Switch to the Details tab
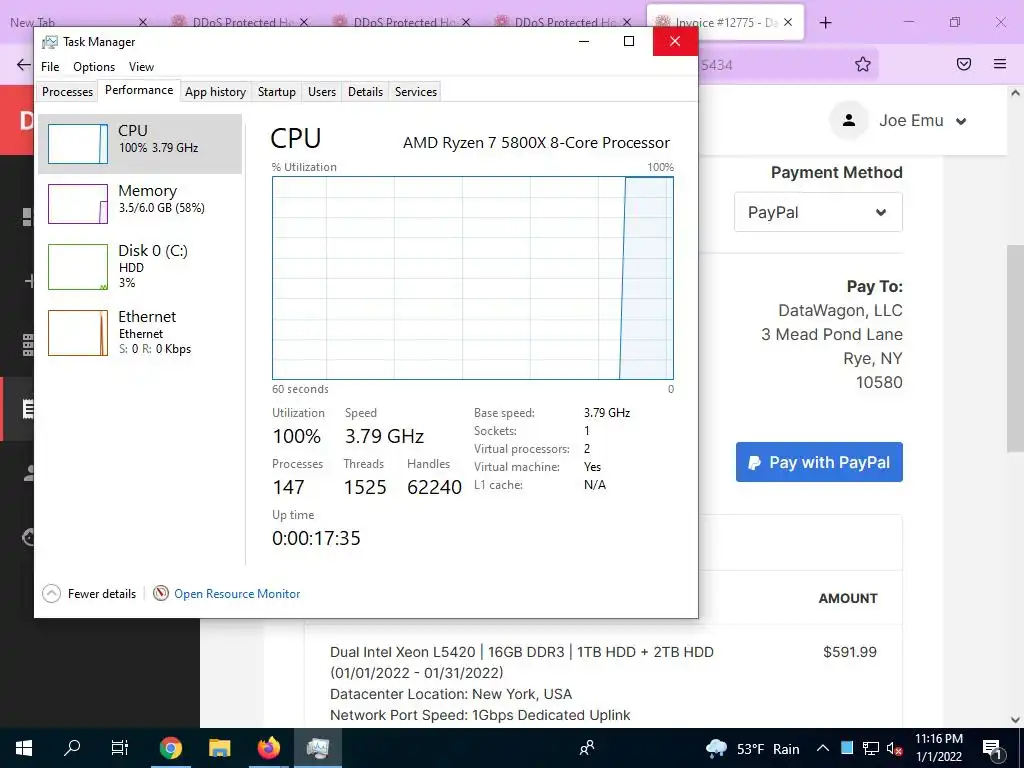The width and height of the screenshot is (1024, 768). click(x=365, y=91)
